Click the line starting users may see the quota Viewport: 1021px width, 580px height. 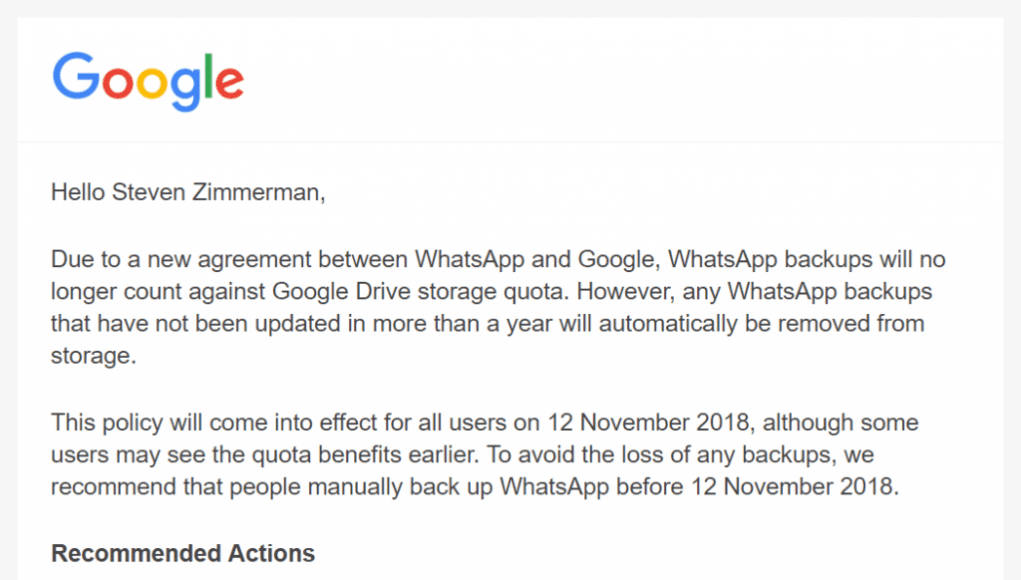(462, 454)
